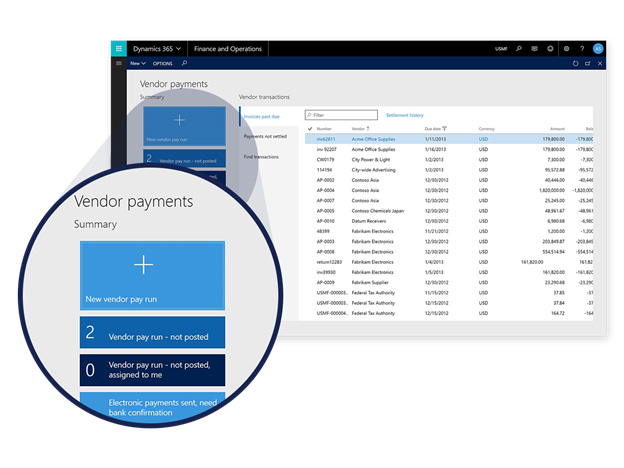624x468 pixels.
Task: Select the AP-0008 row
Action: coord(449,252)
